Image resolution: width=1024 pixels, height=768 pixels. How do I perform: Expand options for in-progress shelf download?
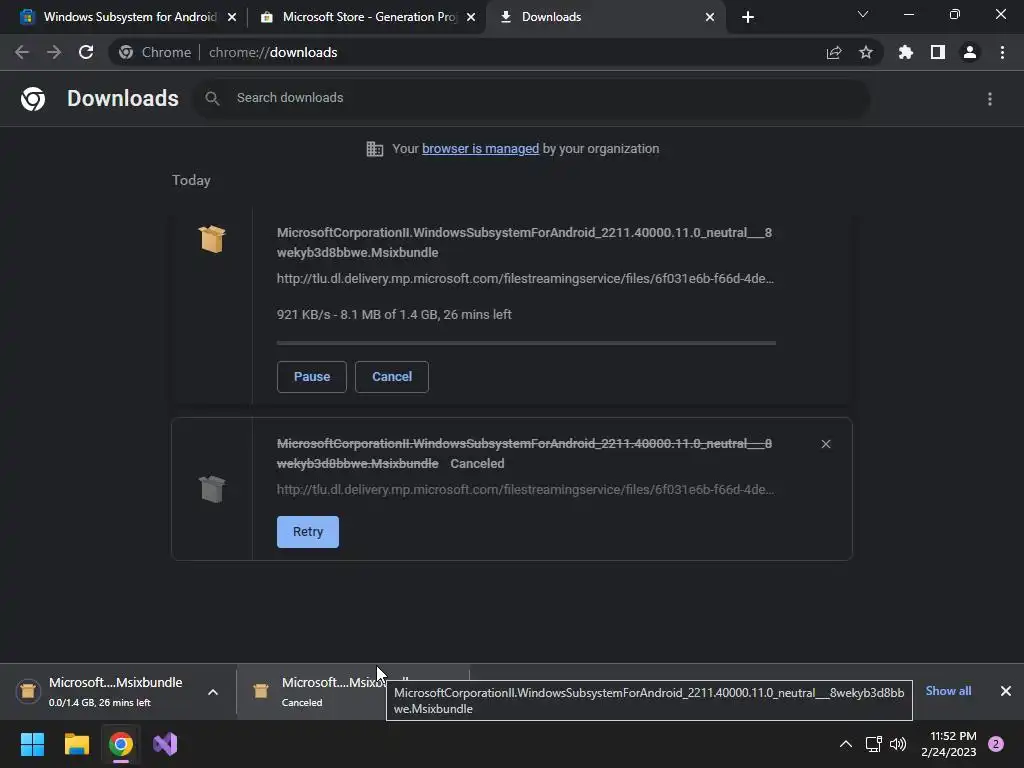213,692
